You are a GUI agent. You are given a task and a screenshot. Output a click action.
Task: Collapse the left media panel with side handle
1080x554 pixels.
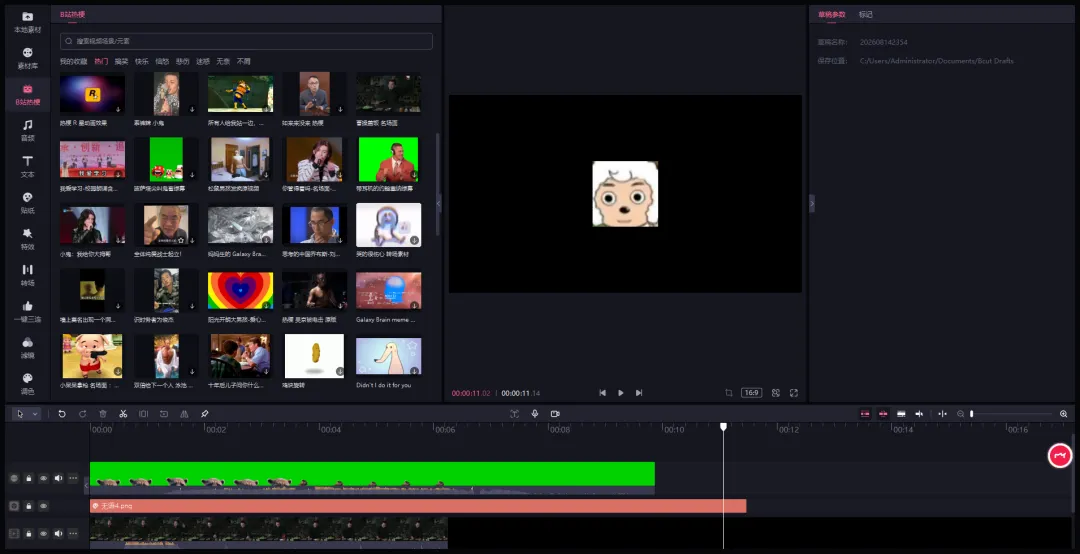[x=439, y=203]
